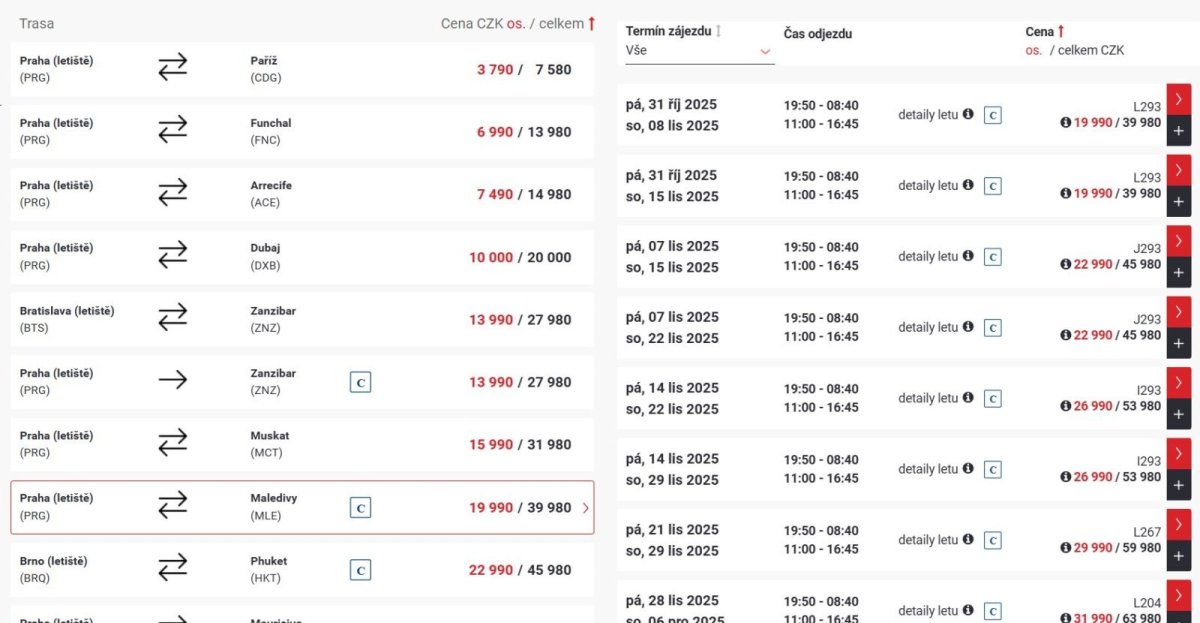Open the 'Termín zájezdu' Vše dropdown
The height and width of the screenshot is (623, 1200).
pyautogui.click(x=700, y=50)
